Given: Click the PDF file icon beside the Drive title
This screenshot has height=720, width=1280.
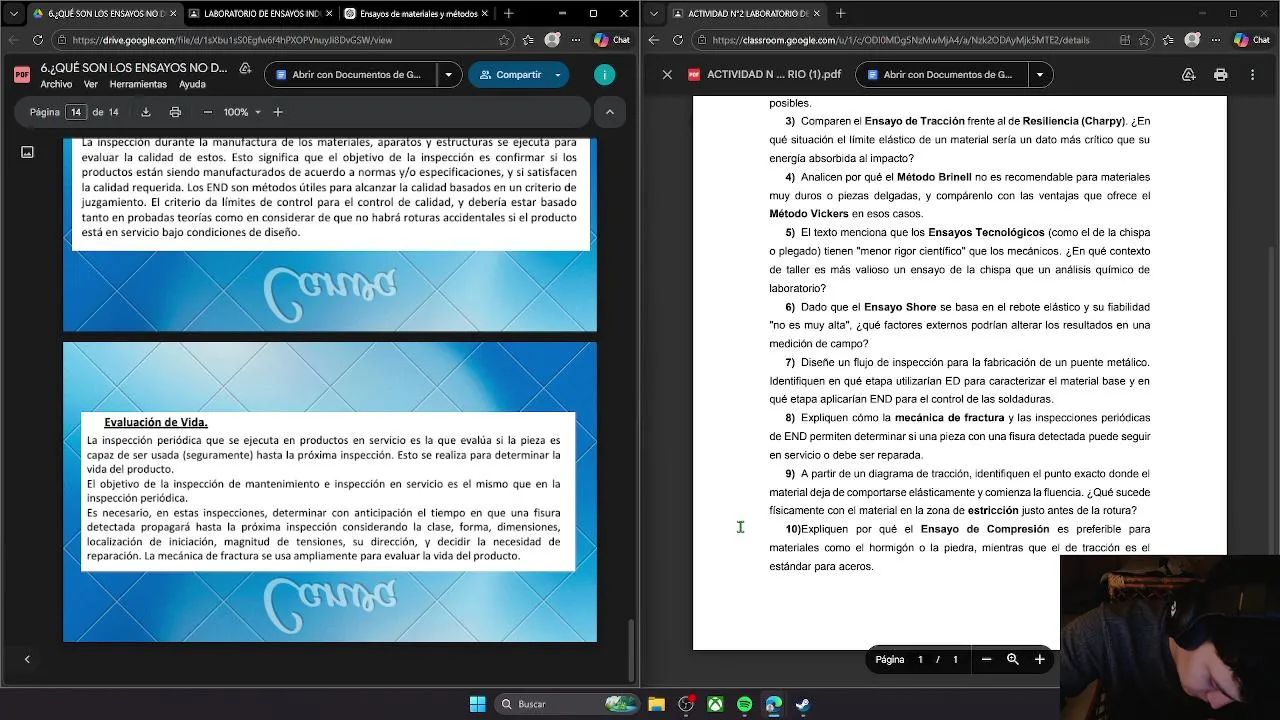Looking at the screenshot, I should click(22, 75).
